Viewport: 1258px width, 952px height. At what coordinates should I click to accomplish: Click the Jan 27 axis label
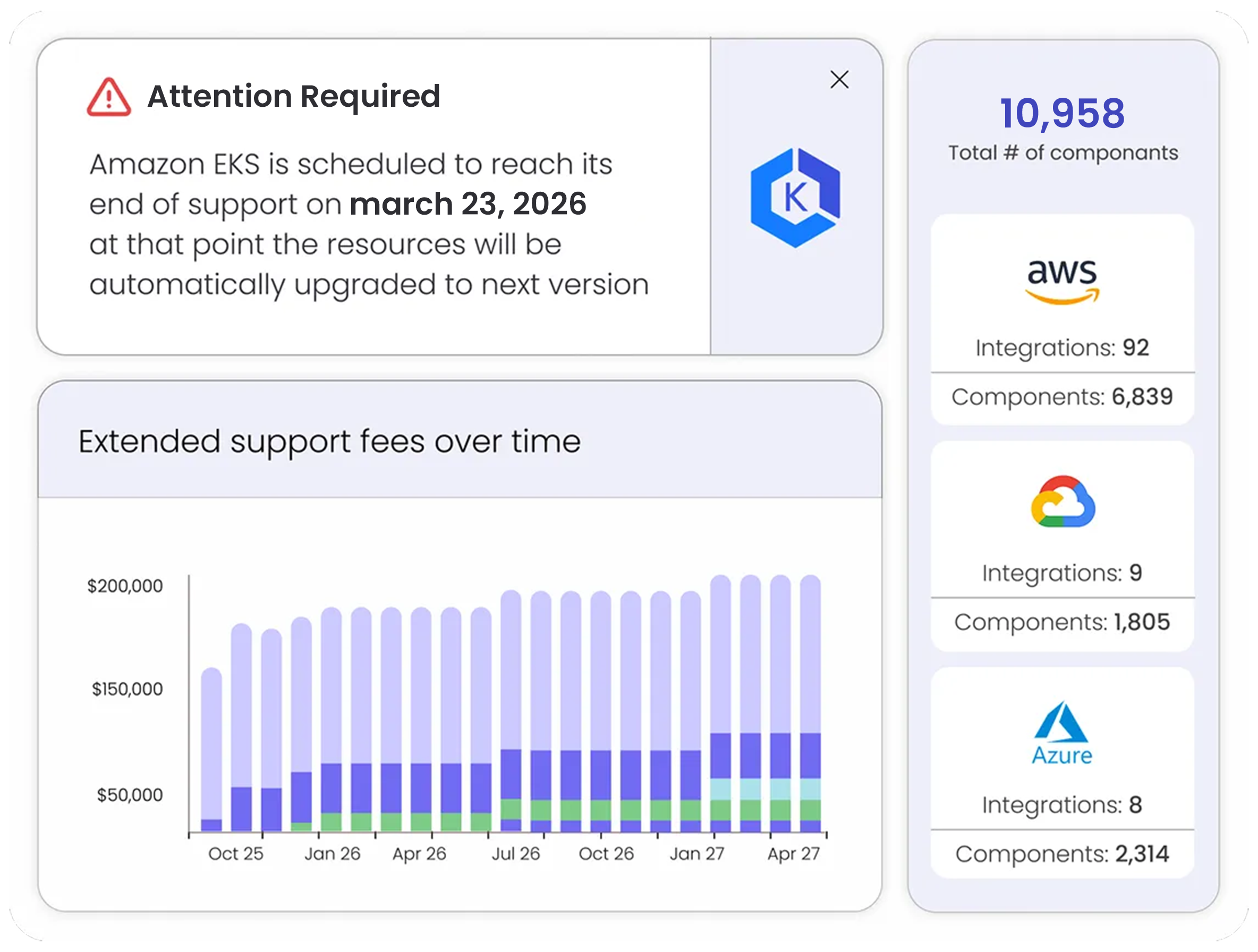696,854
